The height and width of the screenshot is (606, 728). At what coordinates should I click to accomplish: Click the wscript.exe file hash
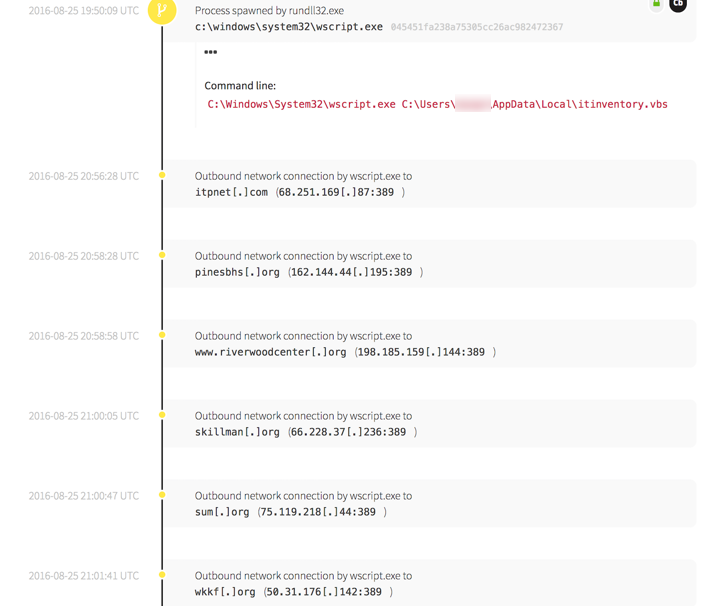point(476,27)
